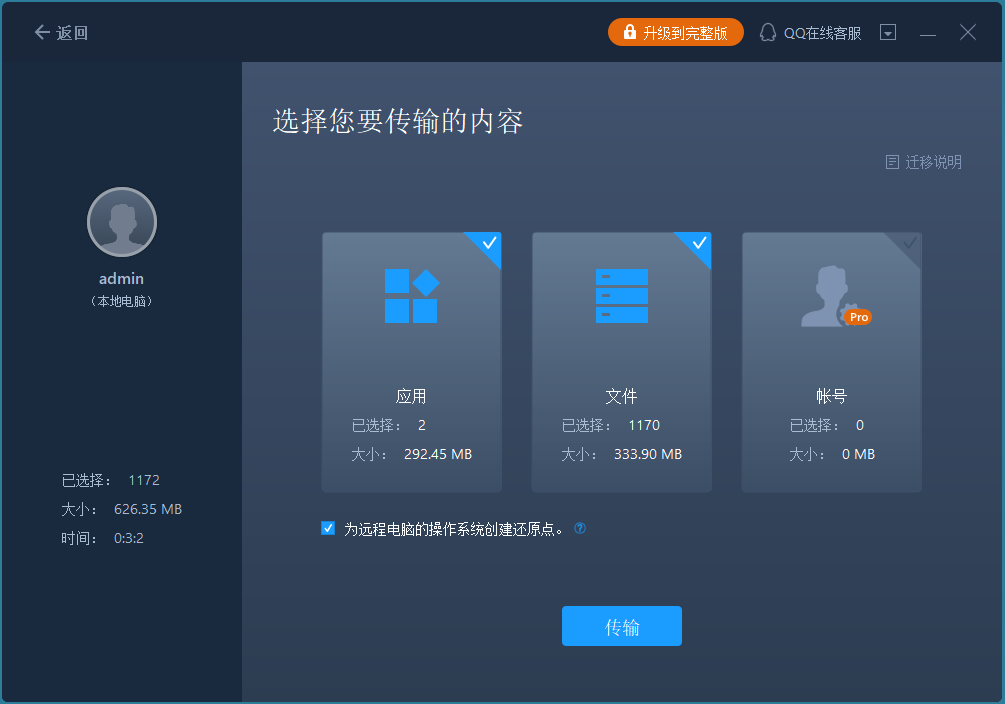The width and height of the screenshot is (1005, 704).
Task: Click the lock icon on upgrade button
Action: pos(629,33)
